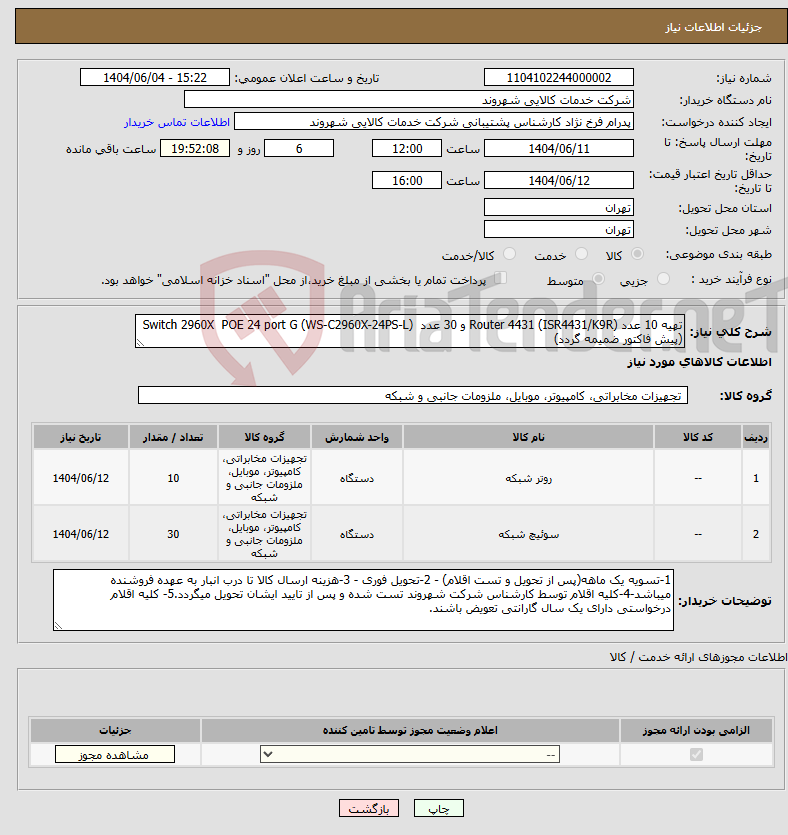Click the resize handle of buyer notes box
This screenshot has width=788, height=835.
coord(59,626)
